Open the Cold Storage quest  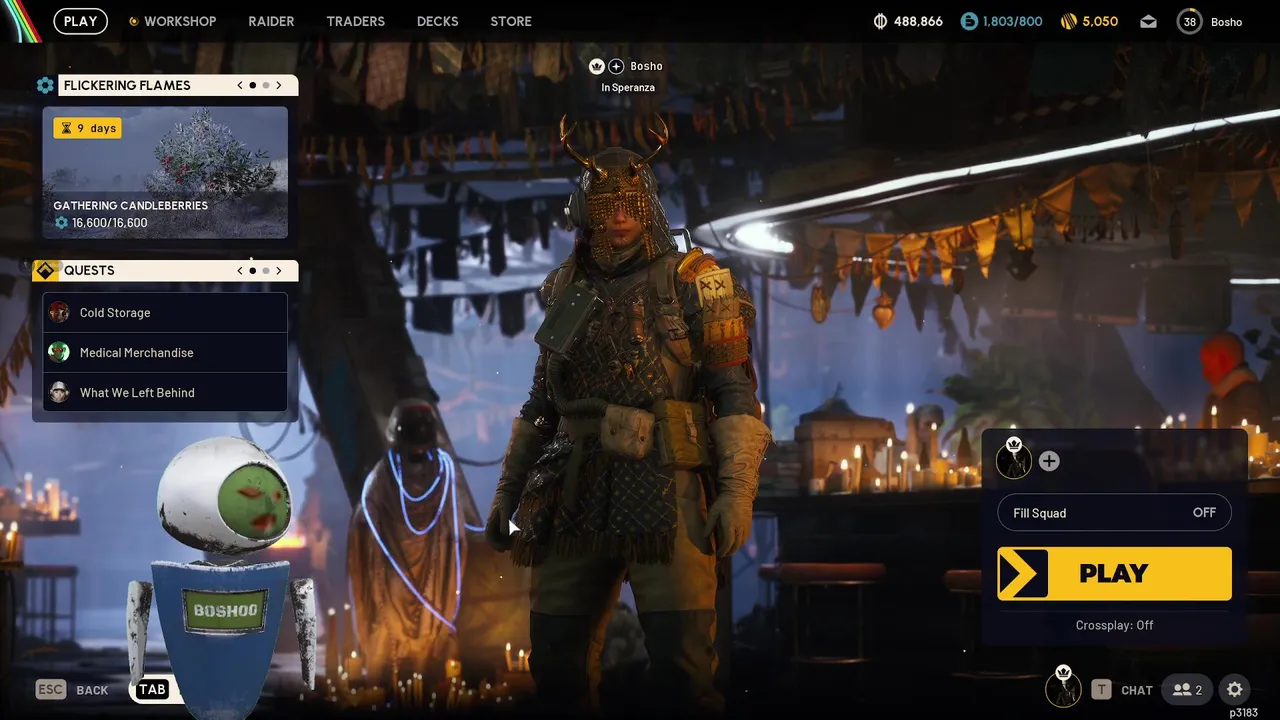coord(165,312)
